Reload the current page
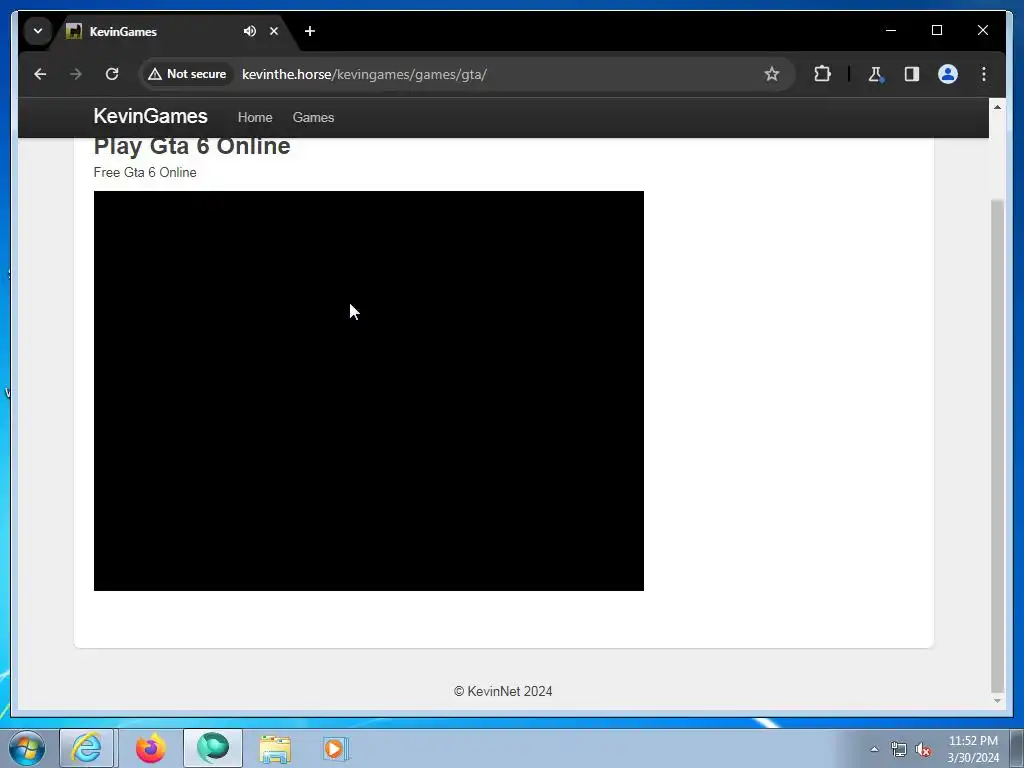Viewport: 1024px width, 768px height. coord(112,74)
